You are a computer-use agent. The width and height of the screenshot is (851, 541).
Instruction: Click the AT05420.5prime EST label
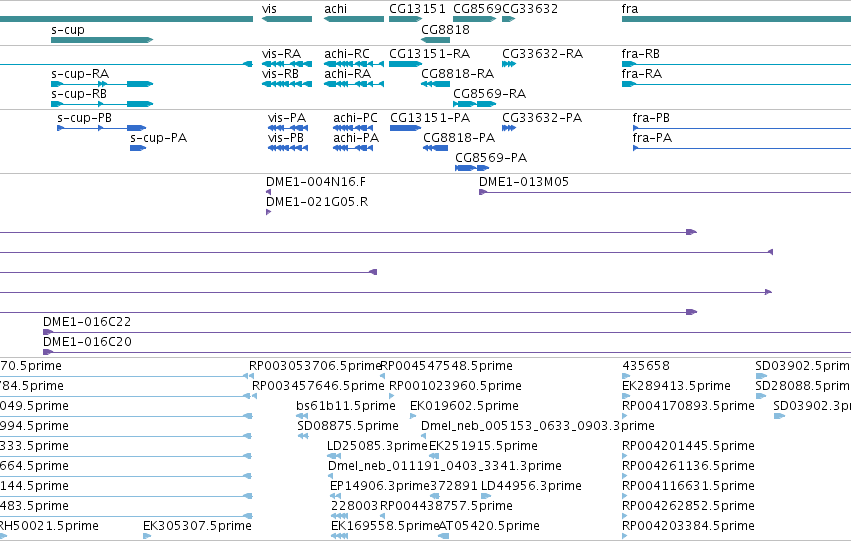tap(489, 526)
